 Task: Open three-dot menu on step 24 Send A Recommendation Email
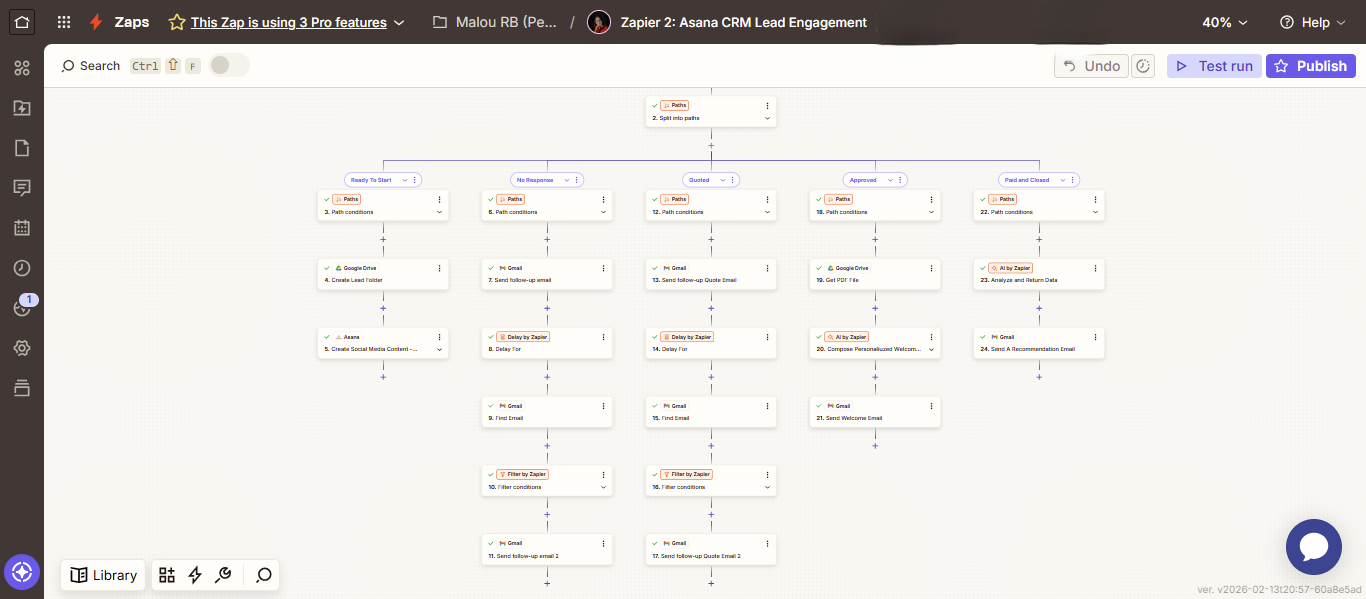pyautogui.click(x=1096, y=337)
